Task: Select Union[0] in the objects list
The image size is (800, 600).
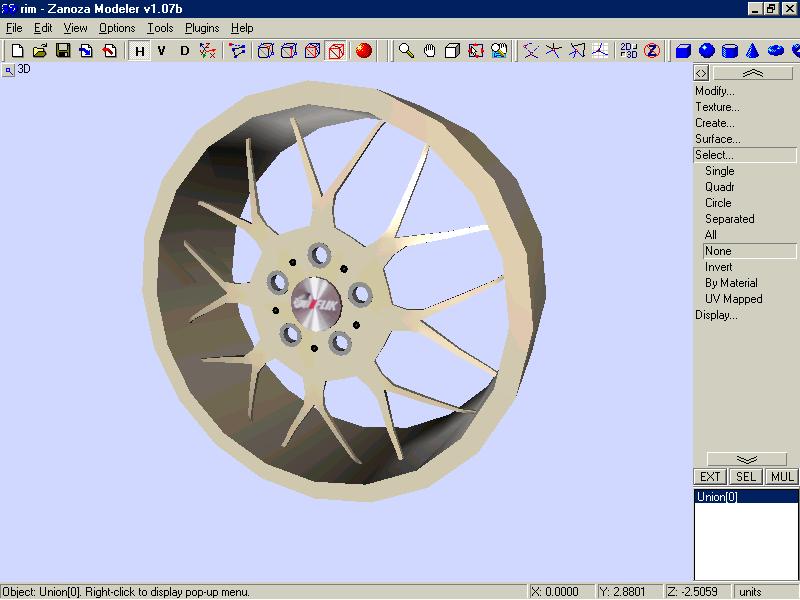Action: (716, 497)
